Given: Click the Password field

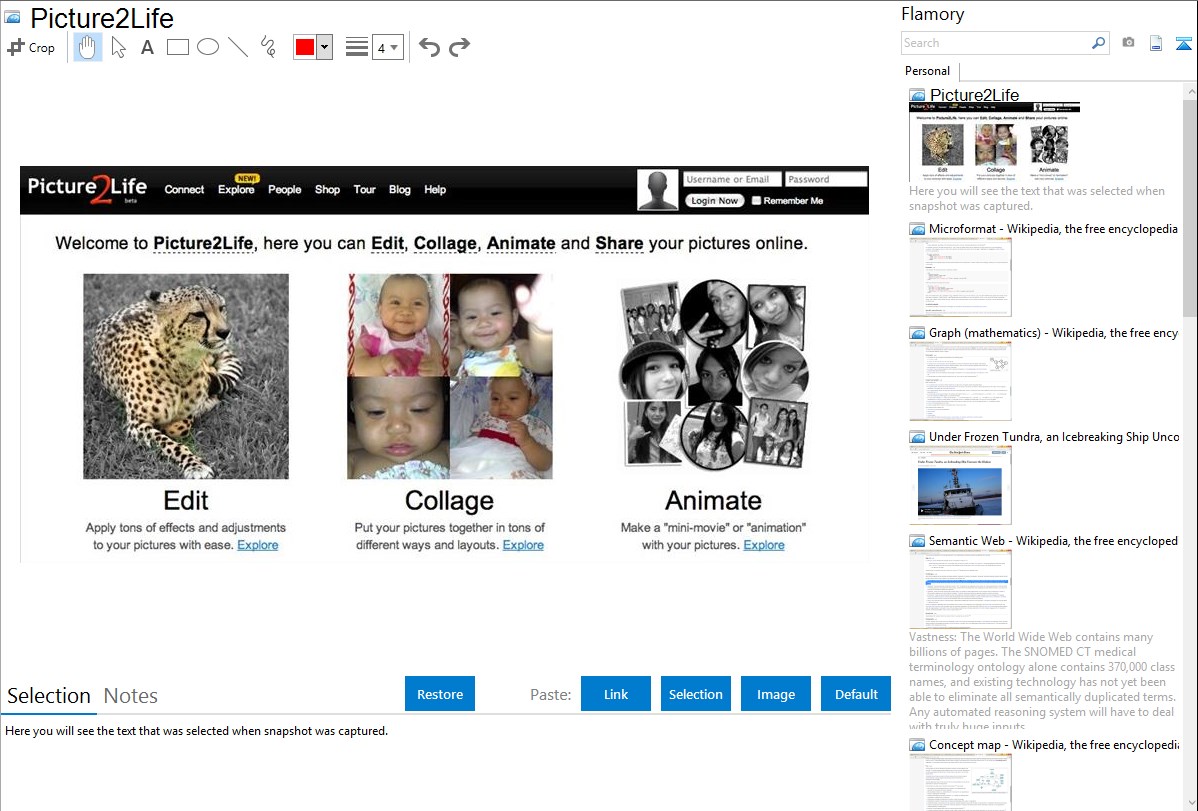Looking at the screenshot, I should click(x=826, y=180).
